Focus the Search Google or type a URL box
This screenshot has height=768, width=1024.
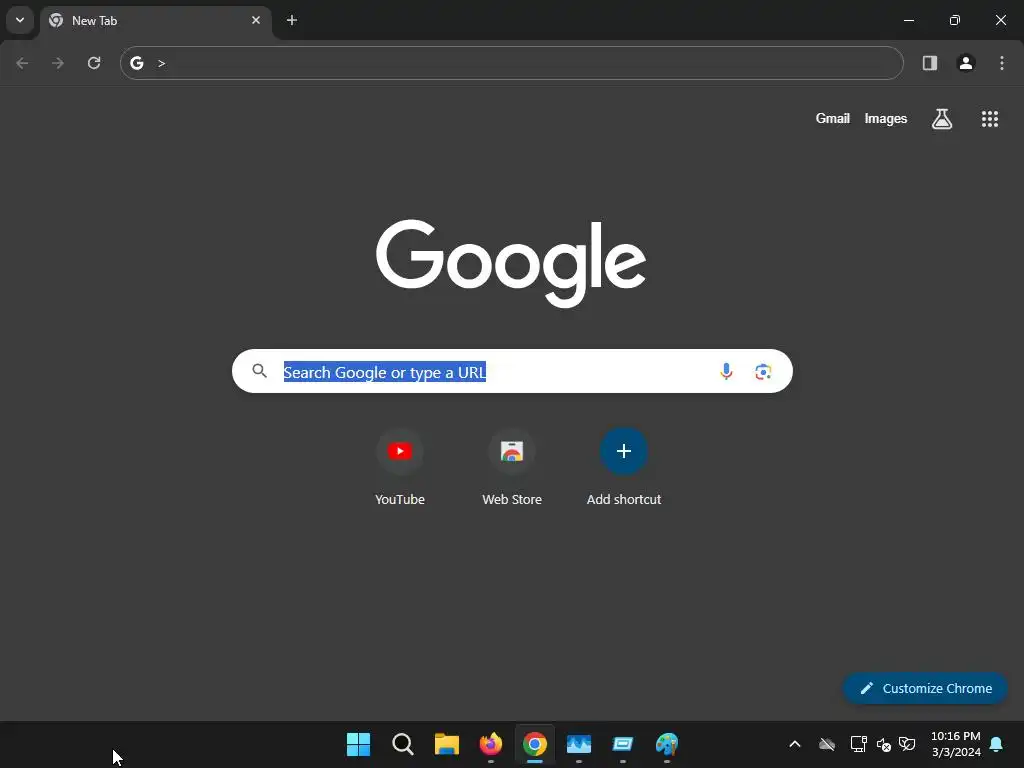pyautogui.click(x=512, y=371)
